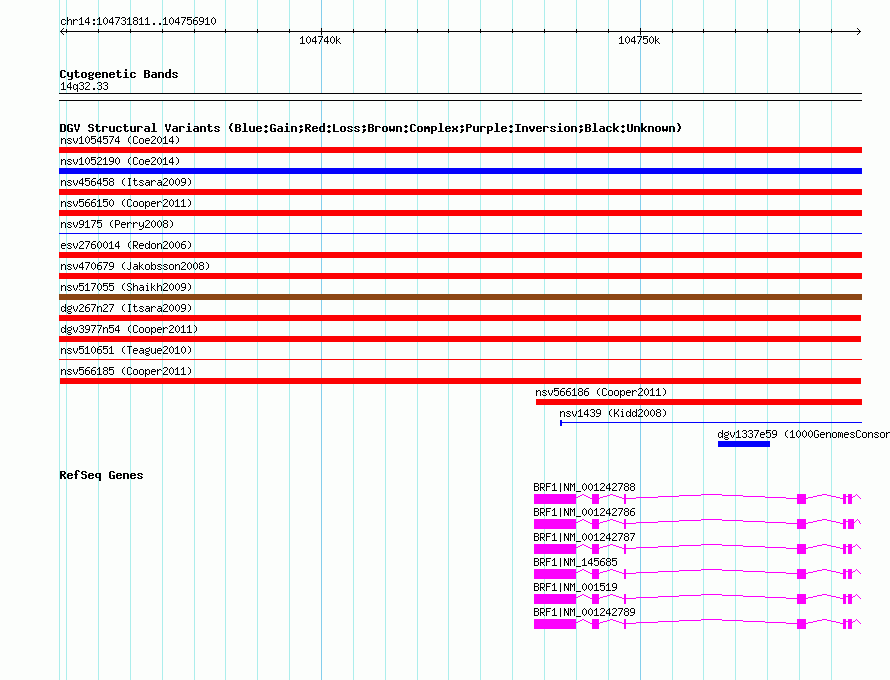Click the nsv1052190 blue gain variant bar

(x=460, y=171)
